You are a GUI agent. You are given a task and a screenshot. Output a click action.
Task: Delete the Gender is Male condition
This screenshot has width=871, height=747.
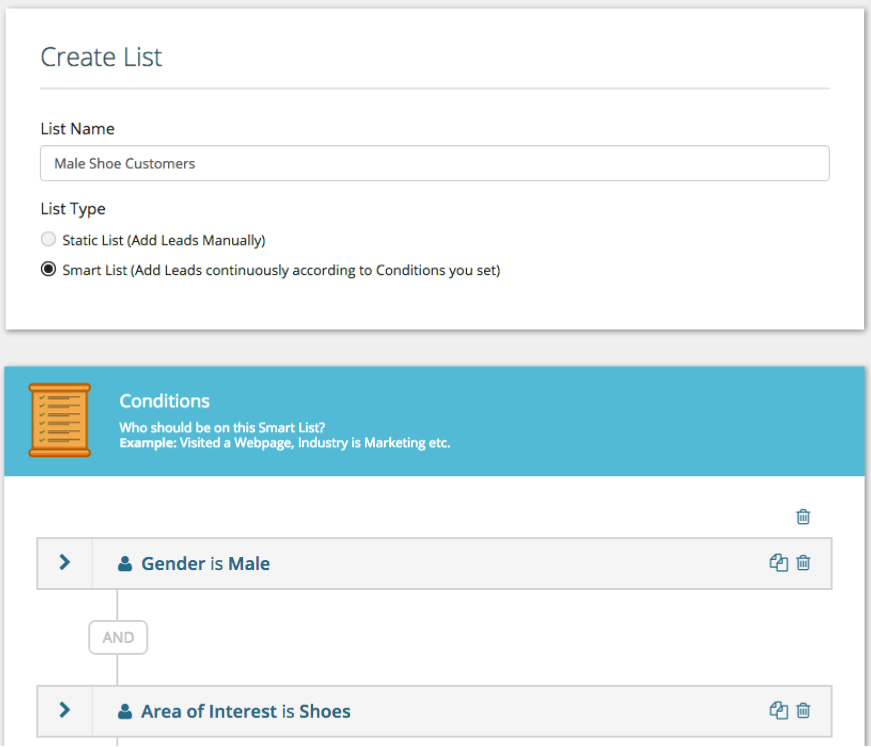[x=803, y=563]
